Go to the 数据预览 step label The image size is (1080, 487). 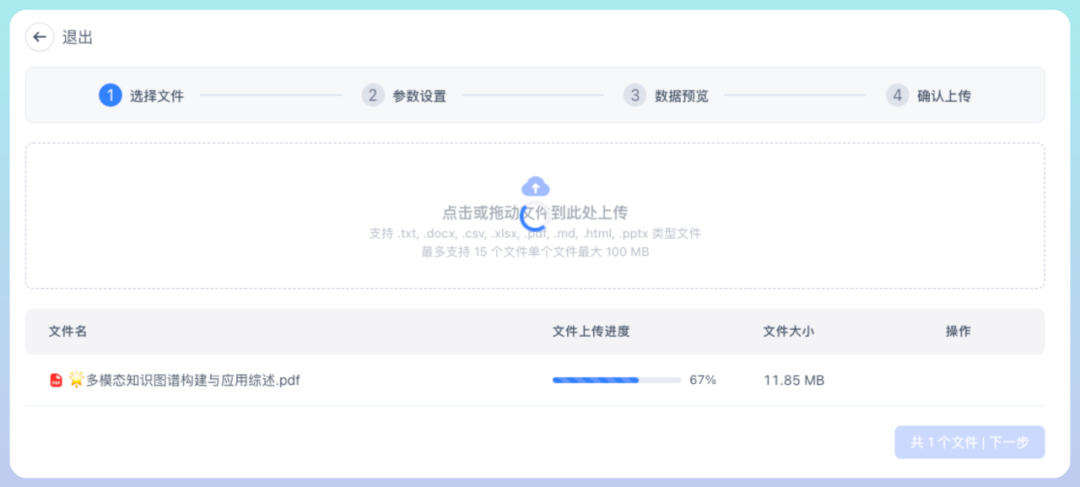[x=682, y=96]
